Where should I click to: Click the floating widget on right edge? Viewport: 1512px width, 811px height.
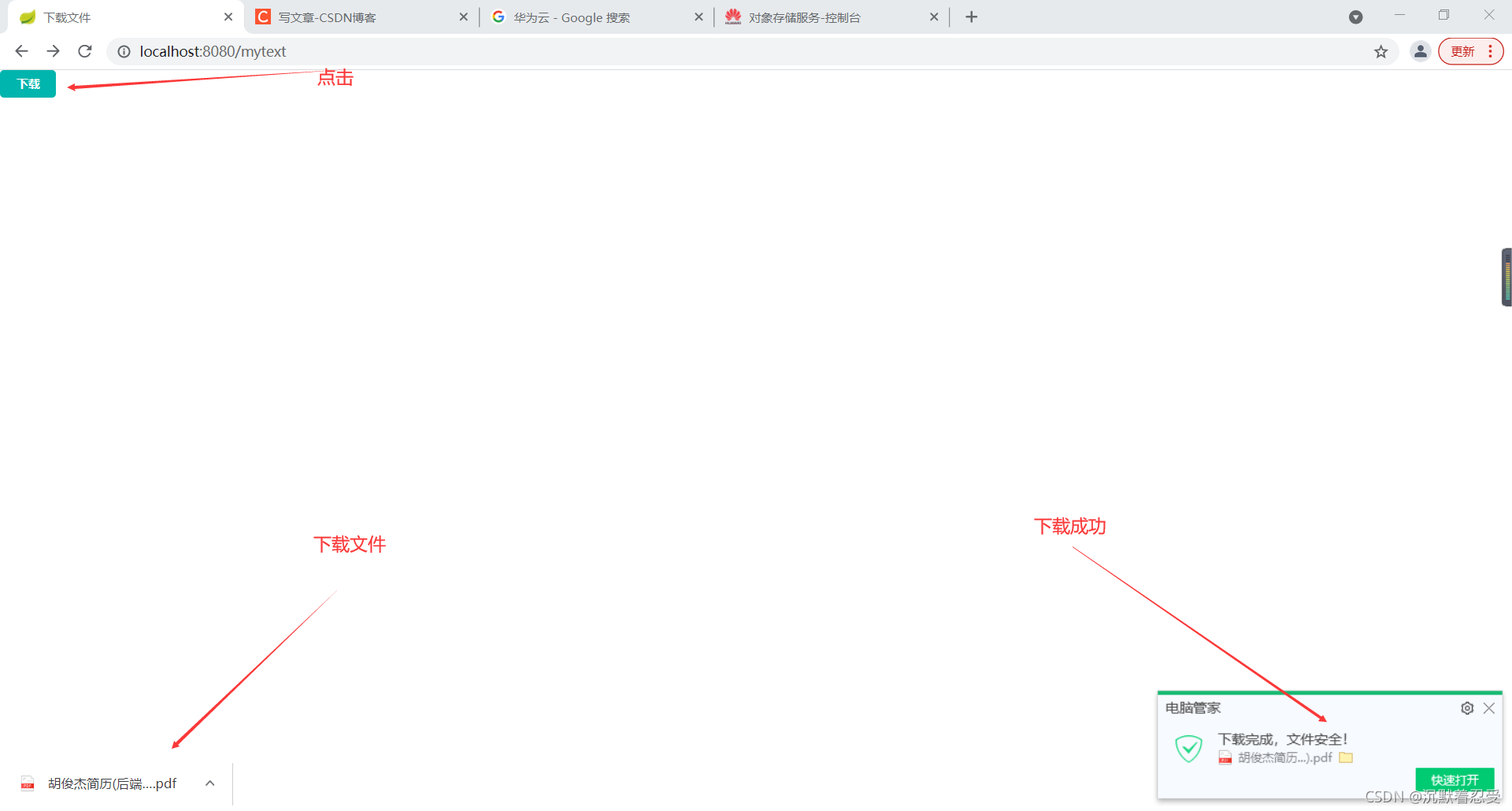[x=1506, y=277]
